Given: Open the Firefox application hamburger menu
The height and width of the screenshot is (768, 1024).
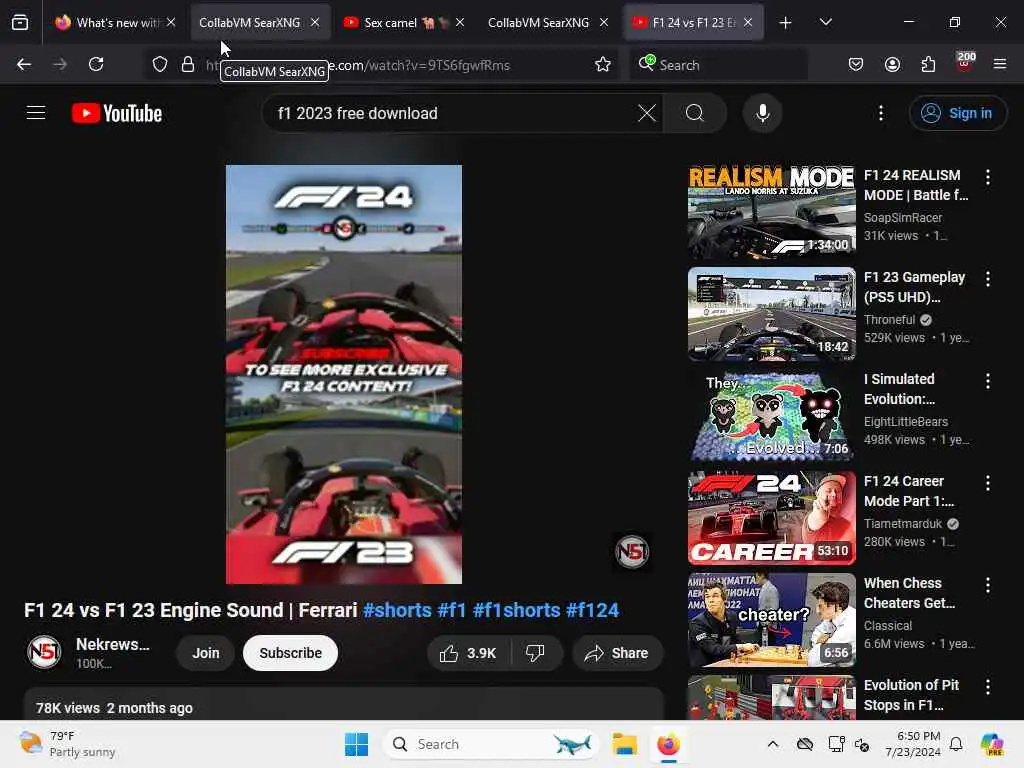Looking at the screenshot, I should point(1000,64).
